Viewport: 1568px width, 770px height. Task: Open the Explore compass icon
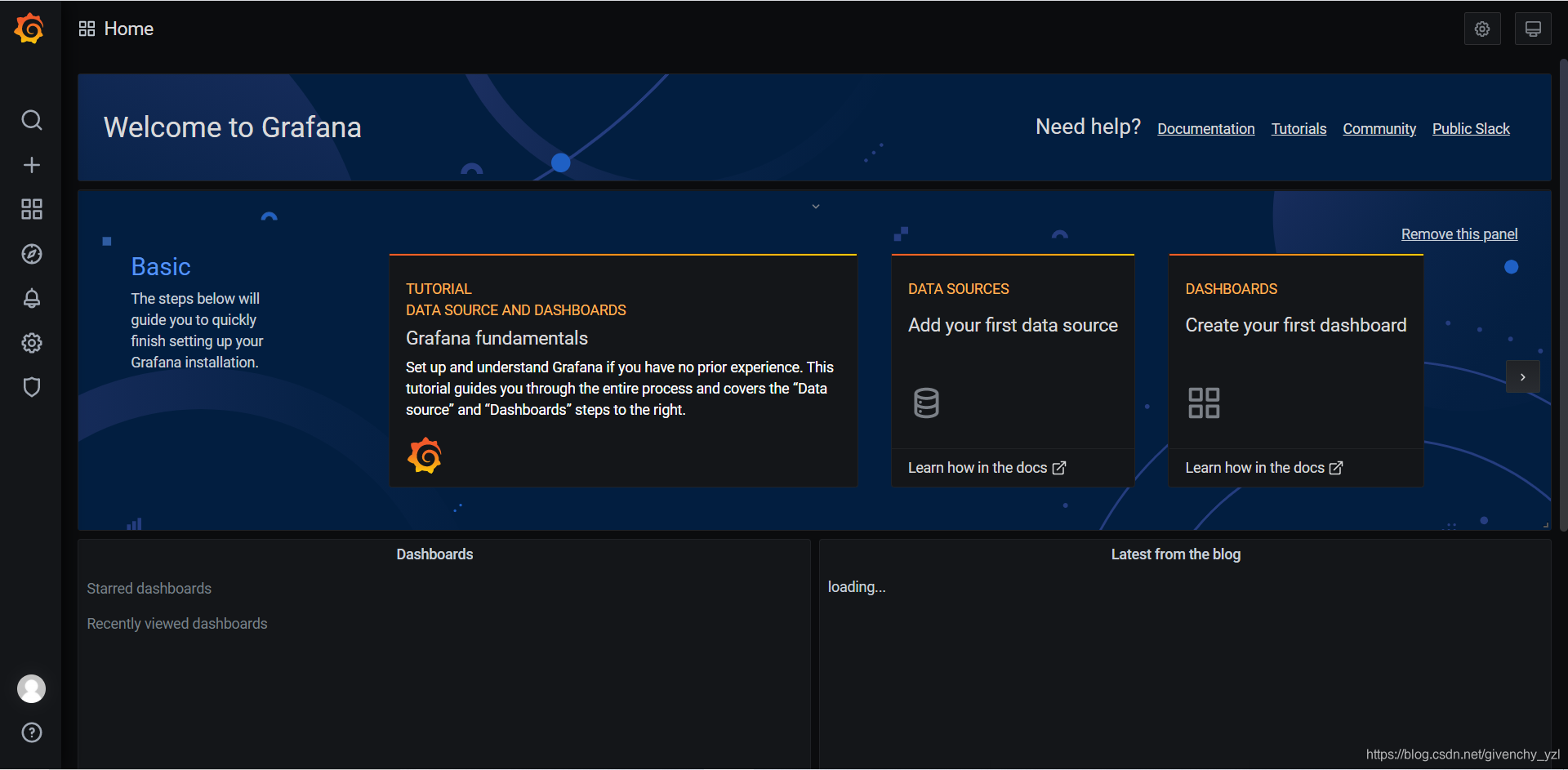[31, 254]
